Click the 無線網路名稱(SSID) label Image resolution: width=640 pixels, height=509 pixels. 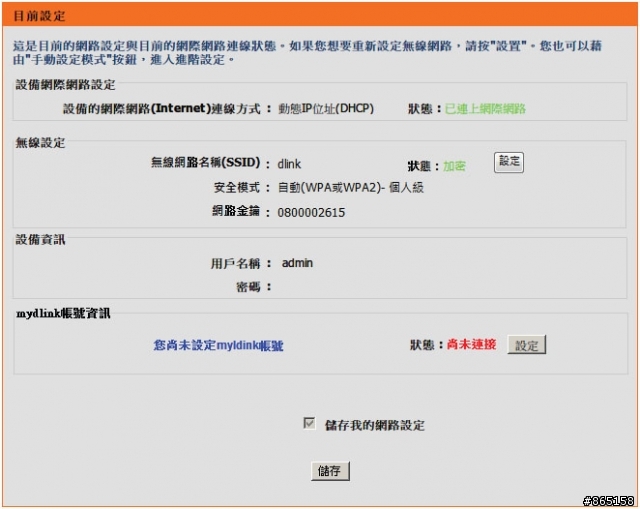point(205,162)
